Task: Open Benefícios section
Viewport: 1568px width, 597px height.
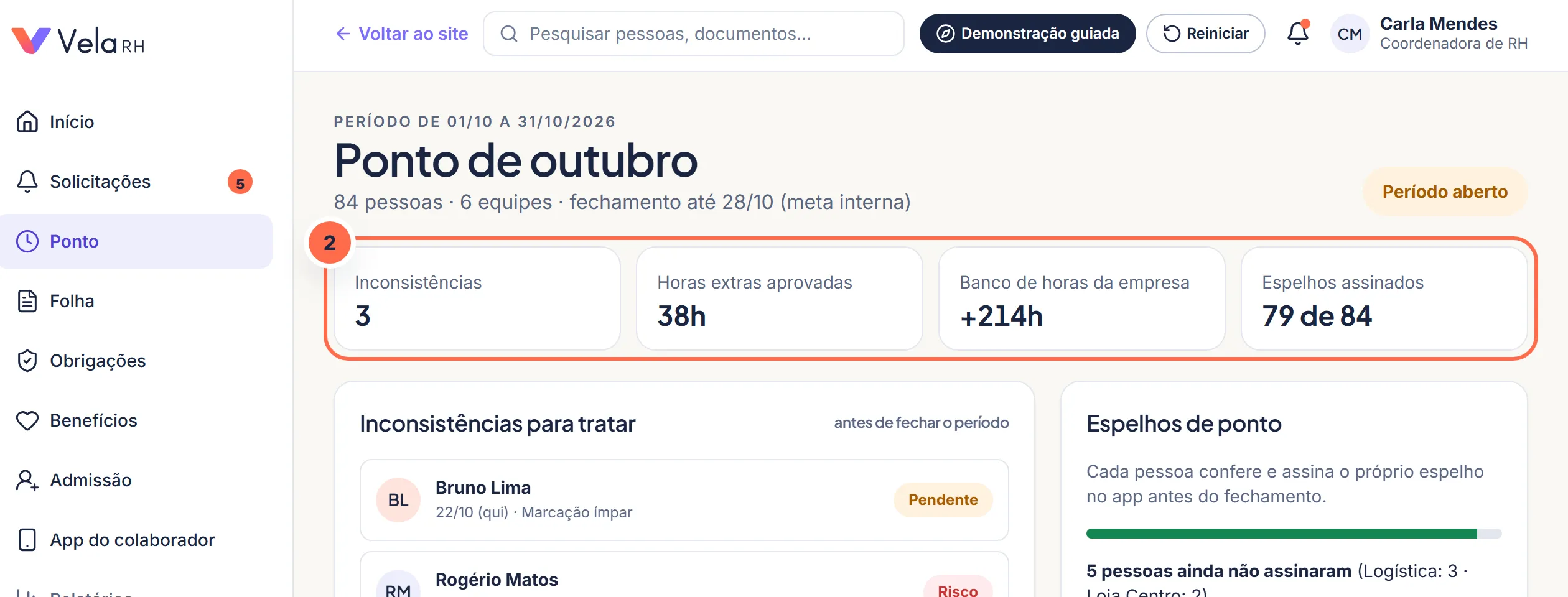Action: tap(136, 420)
